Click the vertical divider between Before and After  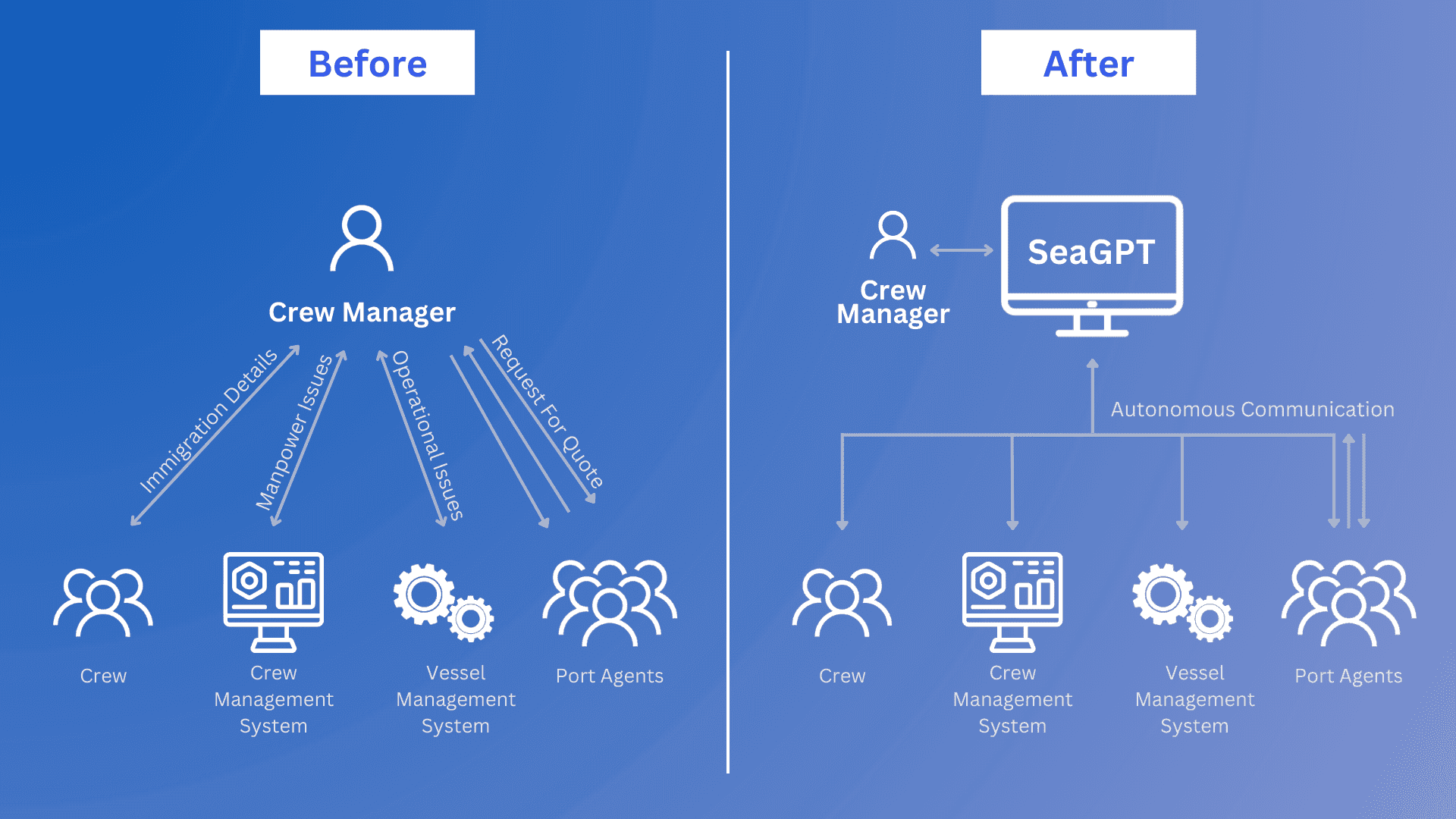(x=727, y=410)
